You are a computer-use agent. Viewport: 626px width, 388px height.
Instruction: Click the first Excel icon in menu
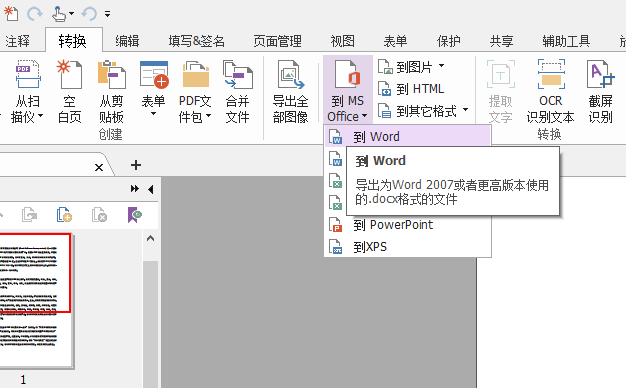336,180
